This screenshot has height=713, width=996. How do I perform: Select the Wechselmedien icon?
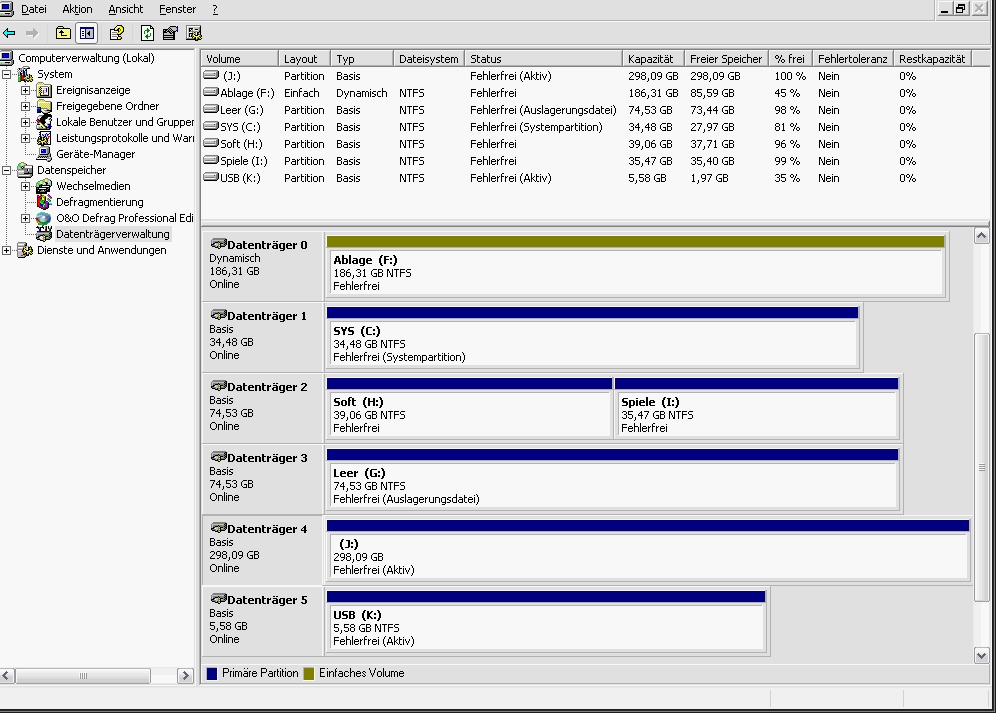tap(44, 186)
